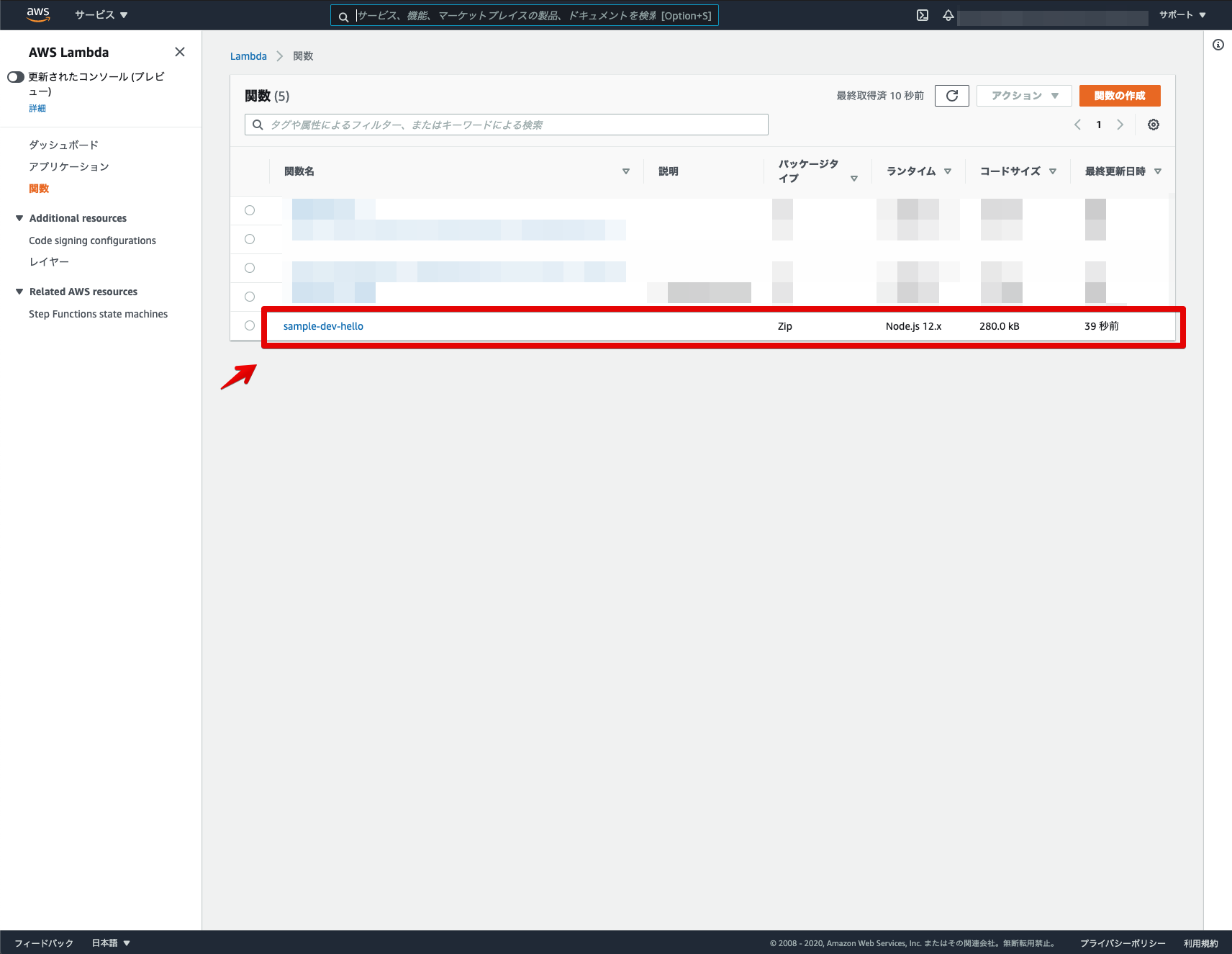Open table preferences gear icon

point(1154,125)
